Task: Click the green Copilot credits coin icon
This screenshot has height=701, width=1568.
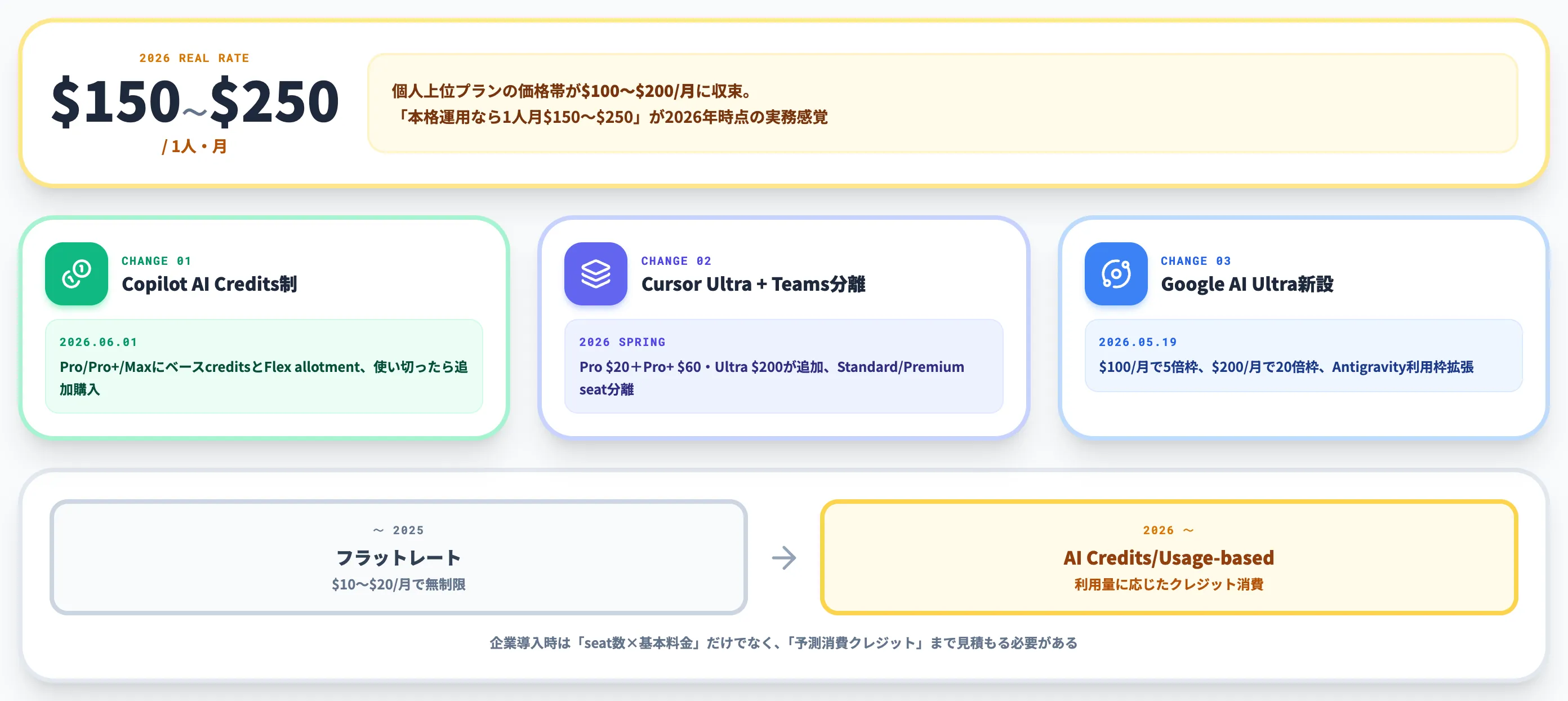Action: click(77, 274)
